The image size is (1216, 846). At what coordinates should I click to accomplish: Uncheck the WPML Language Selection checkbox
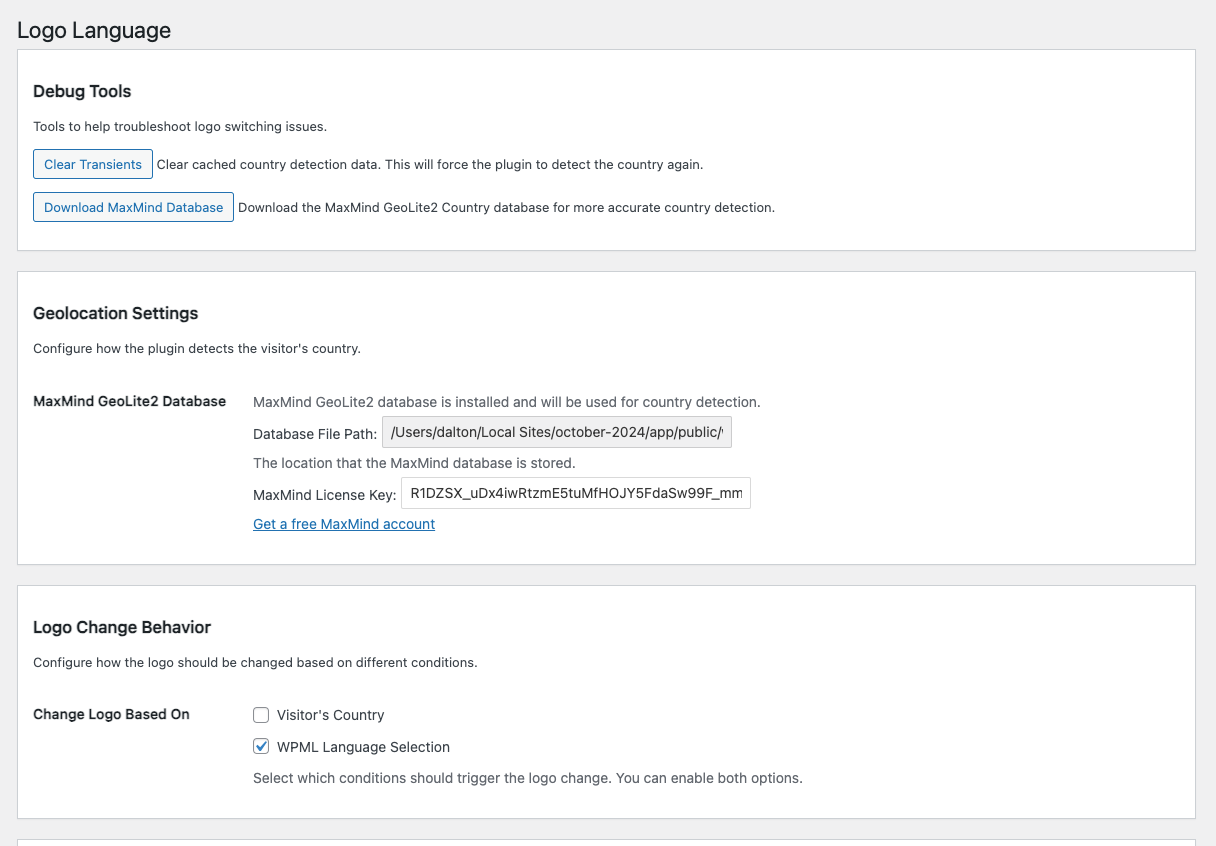261,747
